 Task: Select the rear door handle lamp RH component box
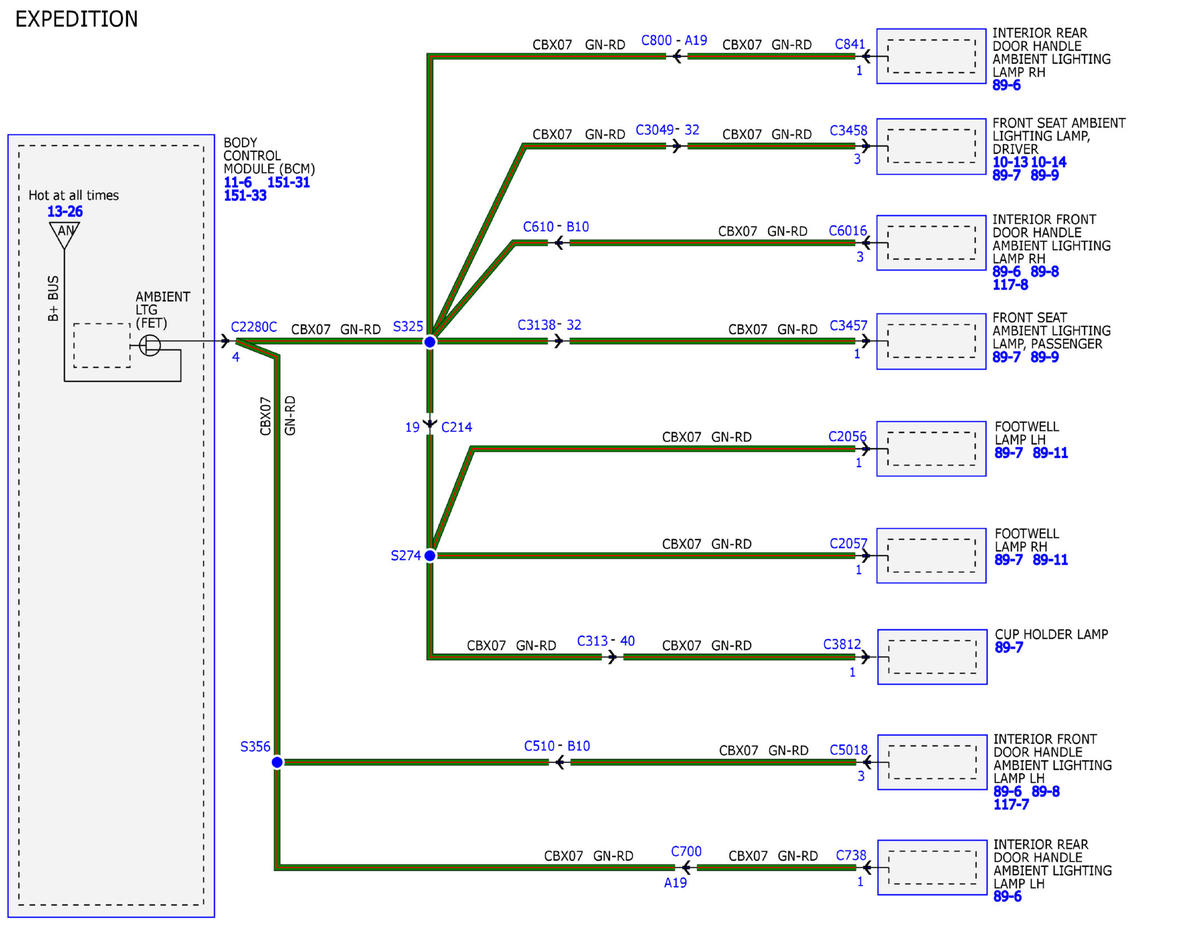click(932, 56)
